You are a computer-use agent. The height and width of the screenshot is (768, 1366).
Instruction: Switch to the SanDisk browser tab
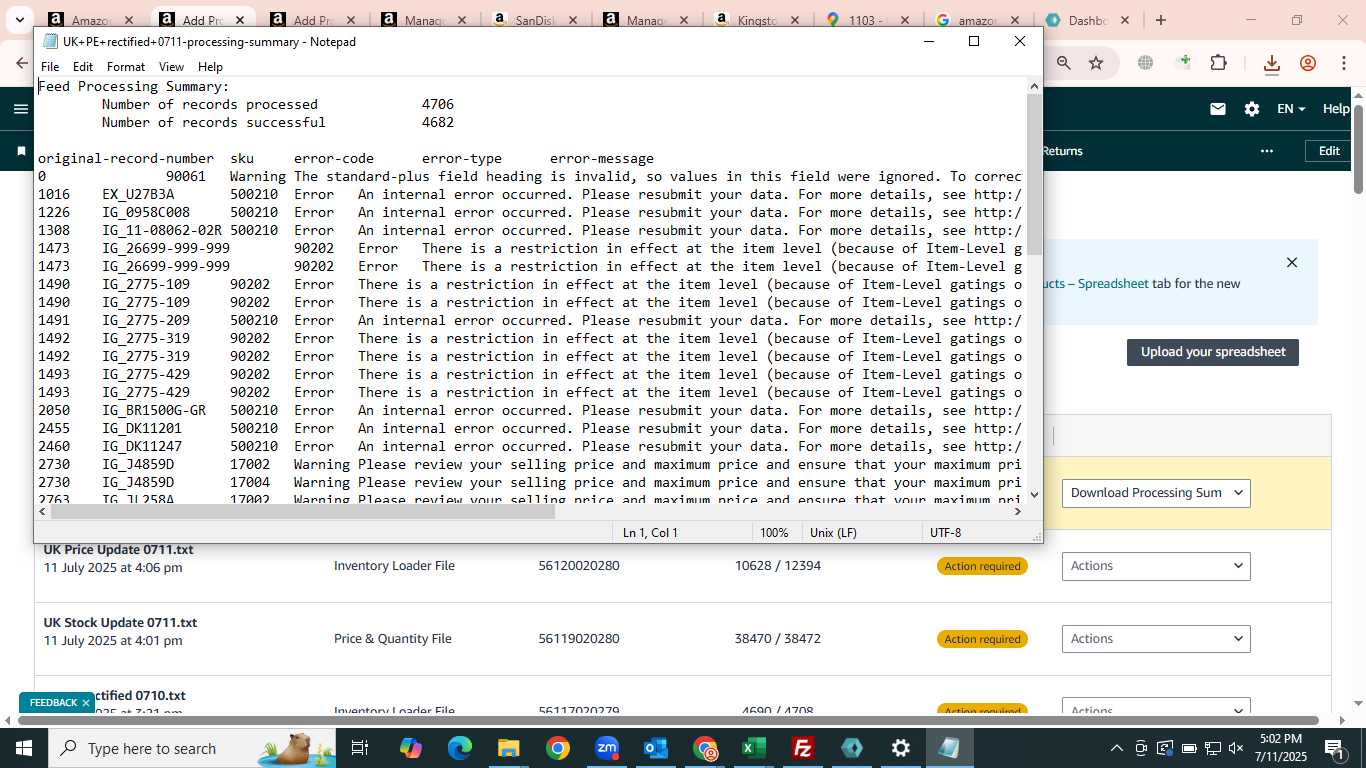click(533, 20)
